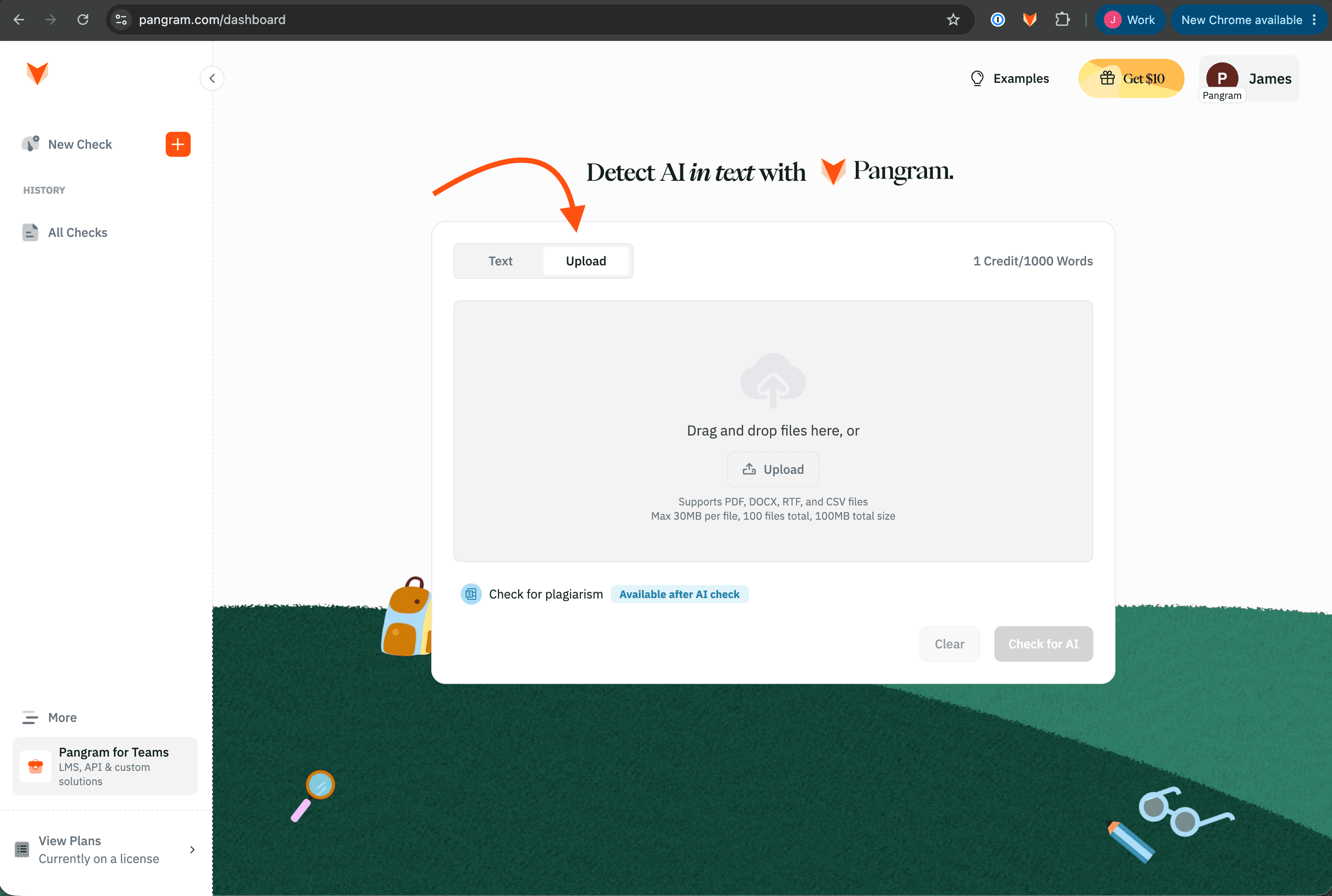
Task: Open the Examples link
Action: pos(1009,78)
